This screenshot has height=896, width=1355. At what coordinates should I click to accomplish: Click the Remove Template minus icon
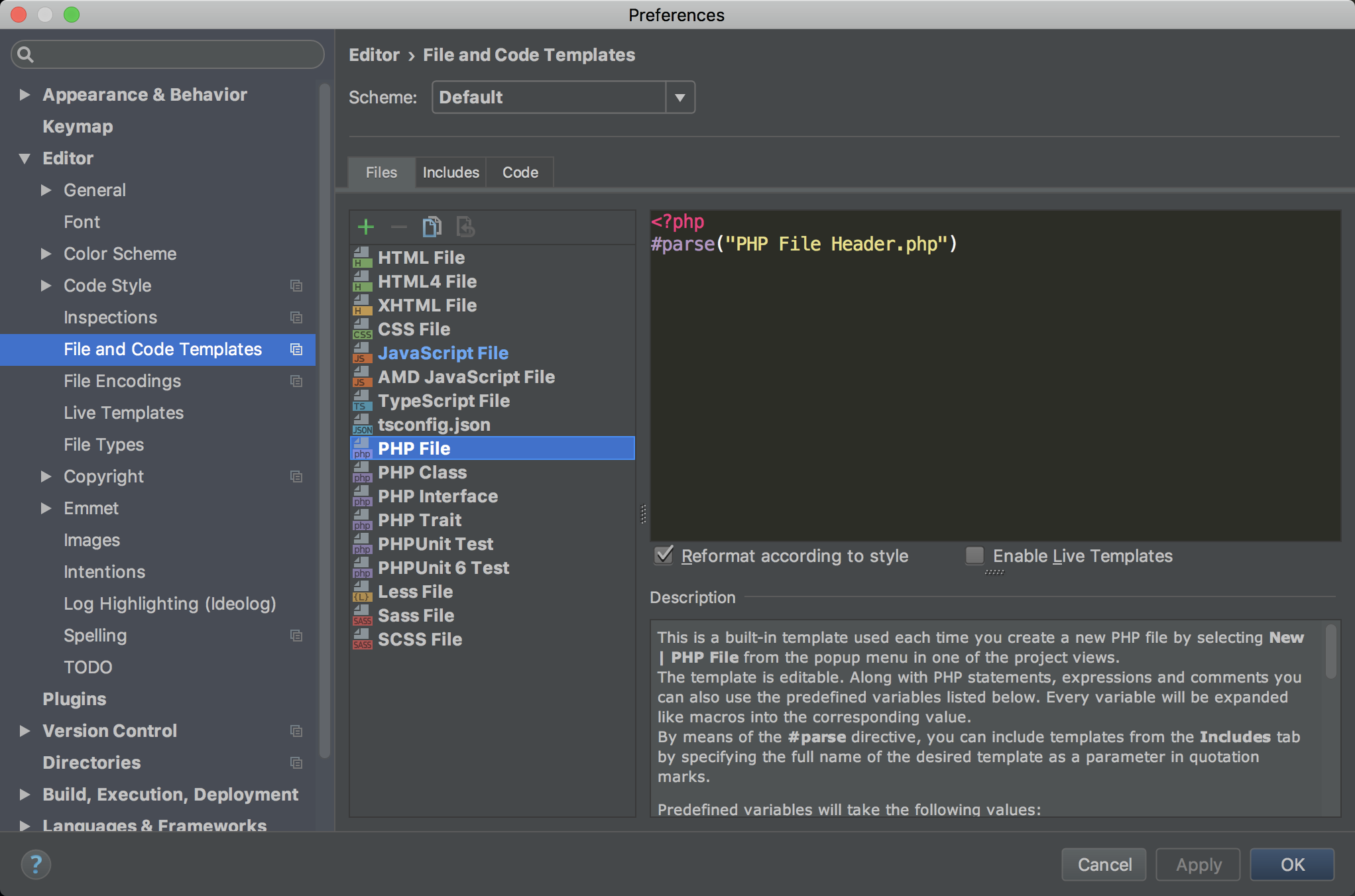(398, 227)
